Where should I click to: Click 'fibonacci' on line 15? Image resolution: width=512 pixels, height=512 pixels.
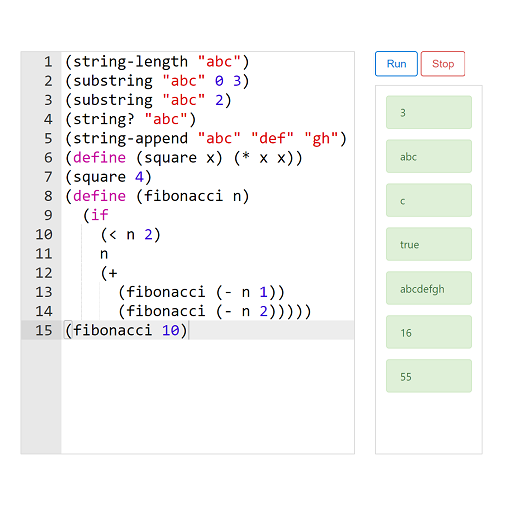point(113,331)
